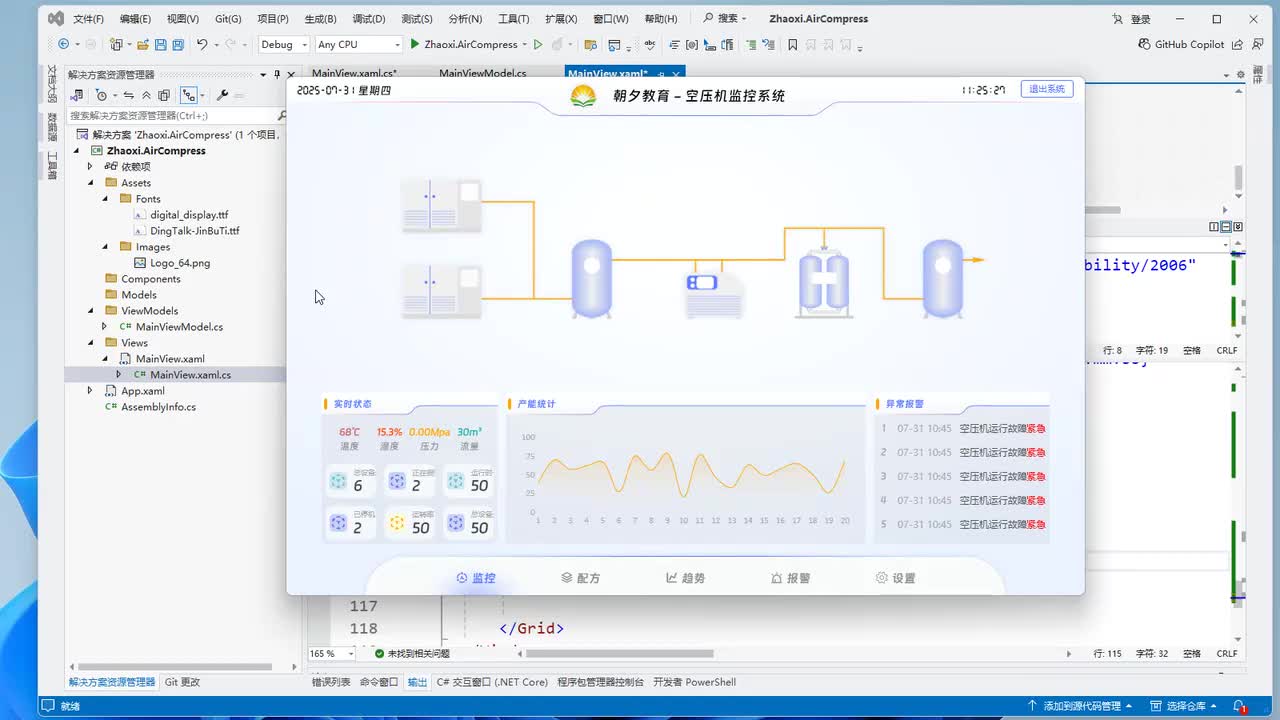
Task: Open the 工具(T) tools menu
Action: coord(513,19)
